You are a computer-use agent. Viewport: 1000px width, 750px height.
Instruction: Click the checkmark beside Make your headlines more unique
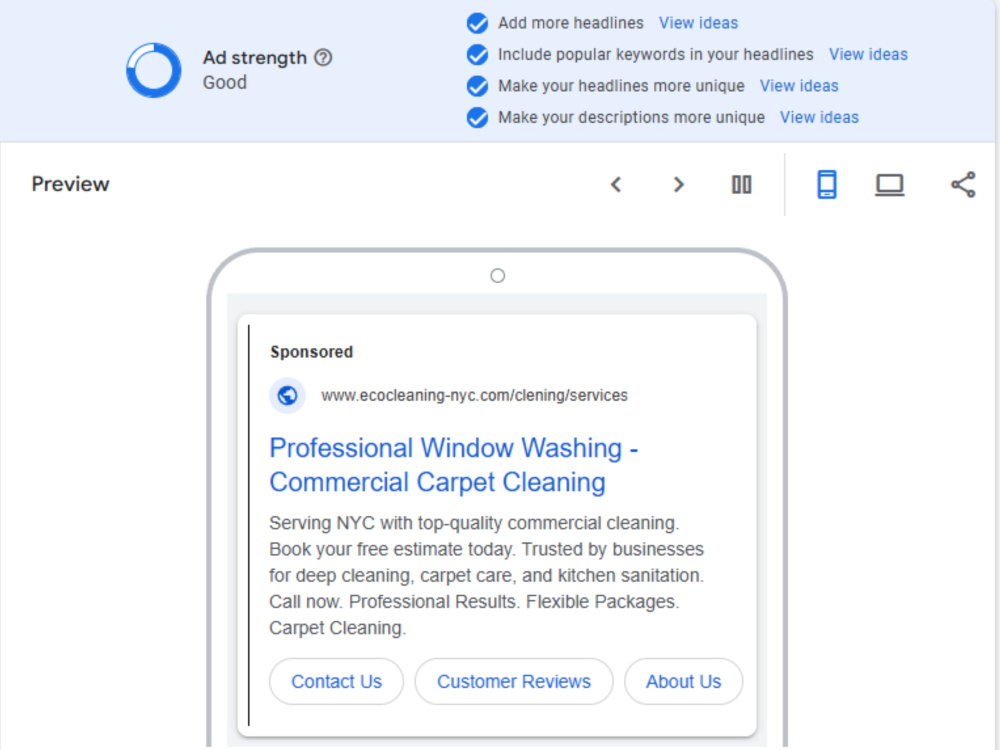477,85
